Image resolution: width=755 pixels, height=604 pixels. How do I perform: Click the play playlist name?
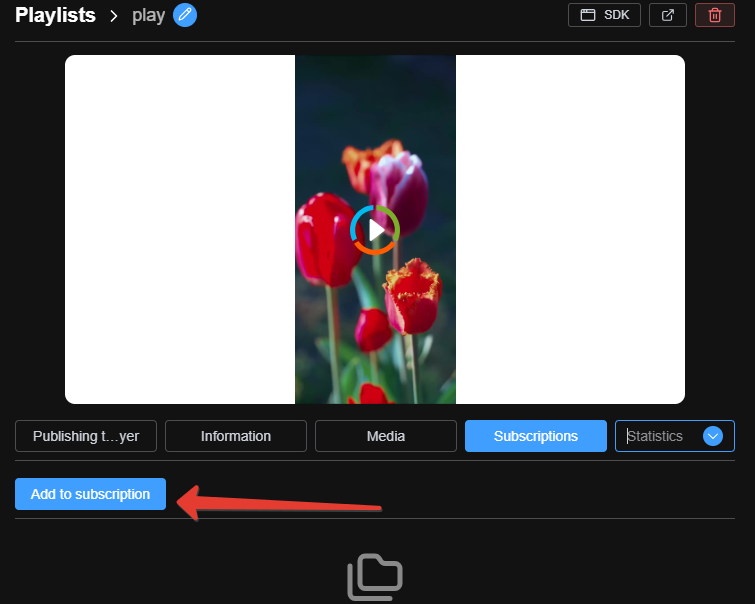click(148, 15)
